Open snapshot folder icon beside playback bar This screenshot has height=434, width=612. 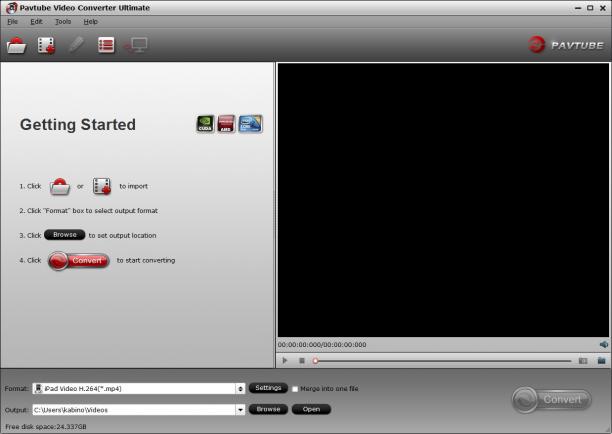(x=601, y=360)
